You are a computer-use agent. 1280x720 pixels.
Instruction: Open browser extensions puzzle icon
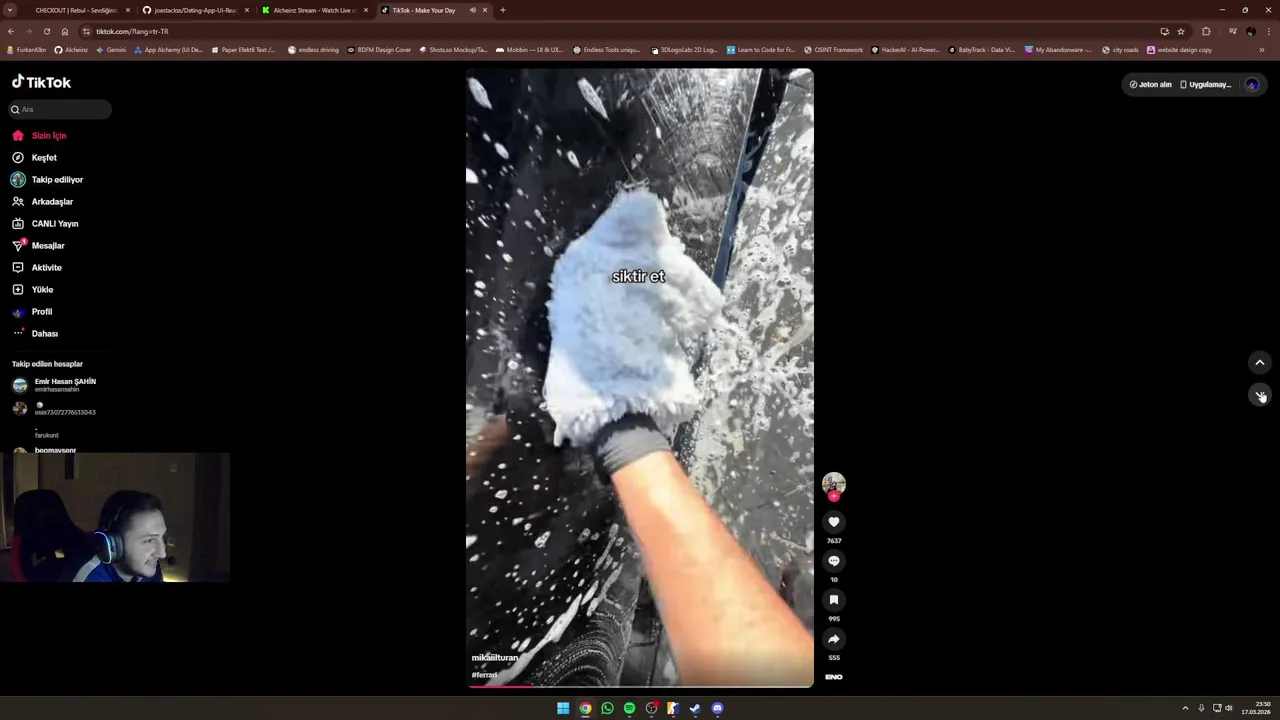pyautogui.click(x=1206, y=31)
